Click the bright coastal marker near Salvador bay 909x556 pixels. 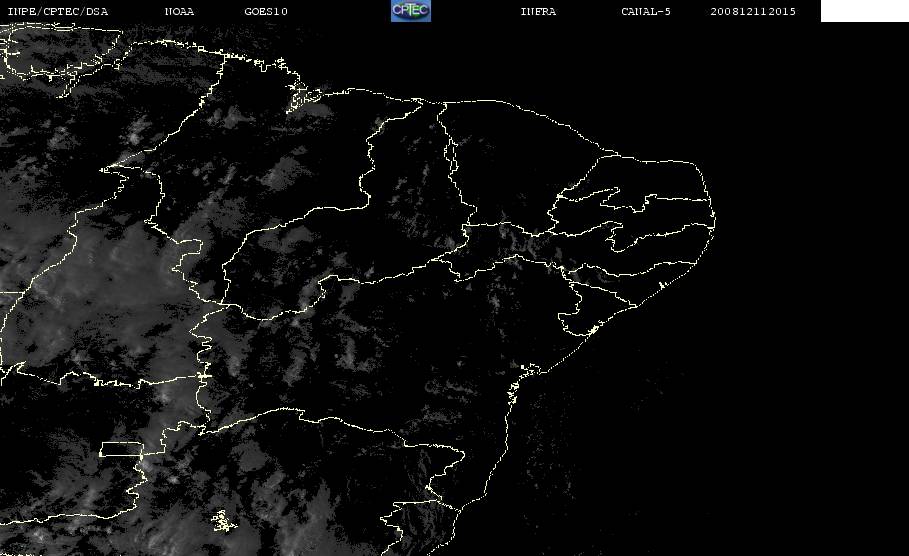530,369
